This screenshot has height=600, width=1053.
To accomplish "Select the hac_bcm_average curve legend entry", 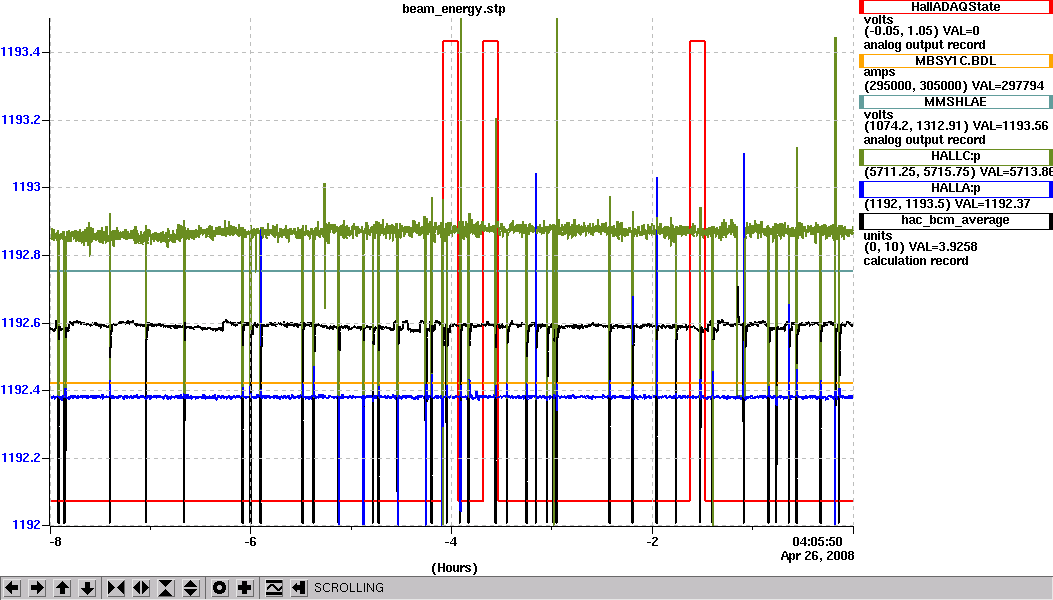I will click(x=956, y=220).
